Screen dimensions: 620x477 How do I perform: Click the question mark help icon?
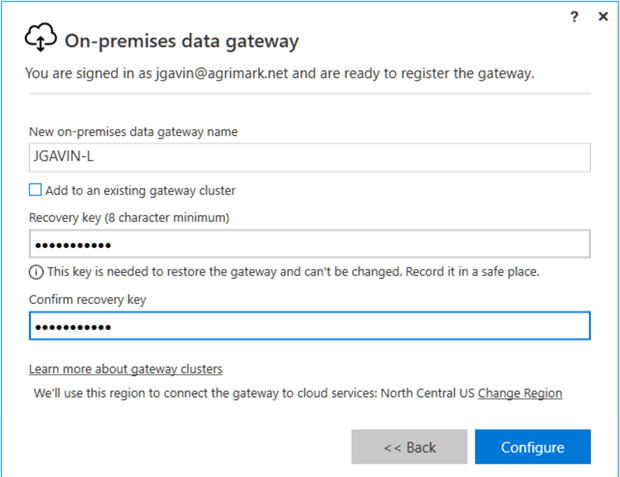click(574, 17)
